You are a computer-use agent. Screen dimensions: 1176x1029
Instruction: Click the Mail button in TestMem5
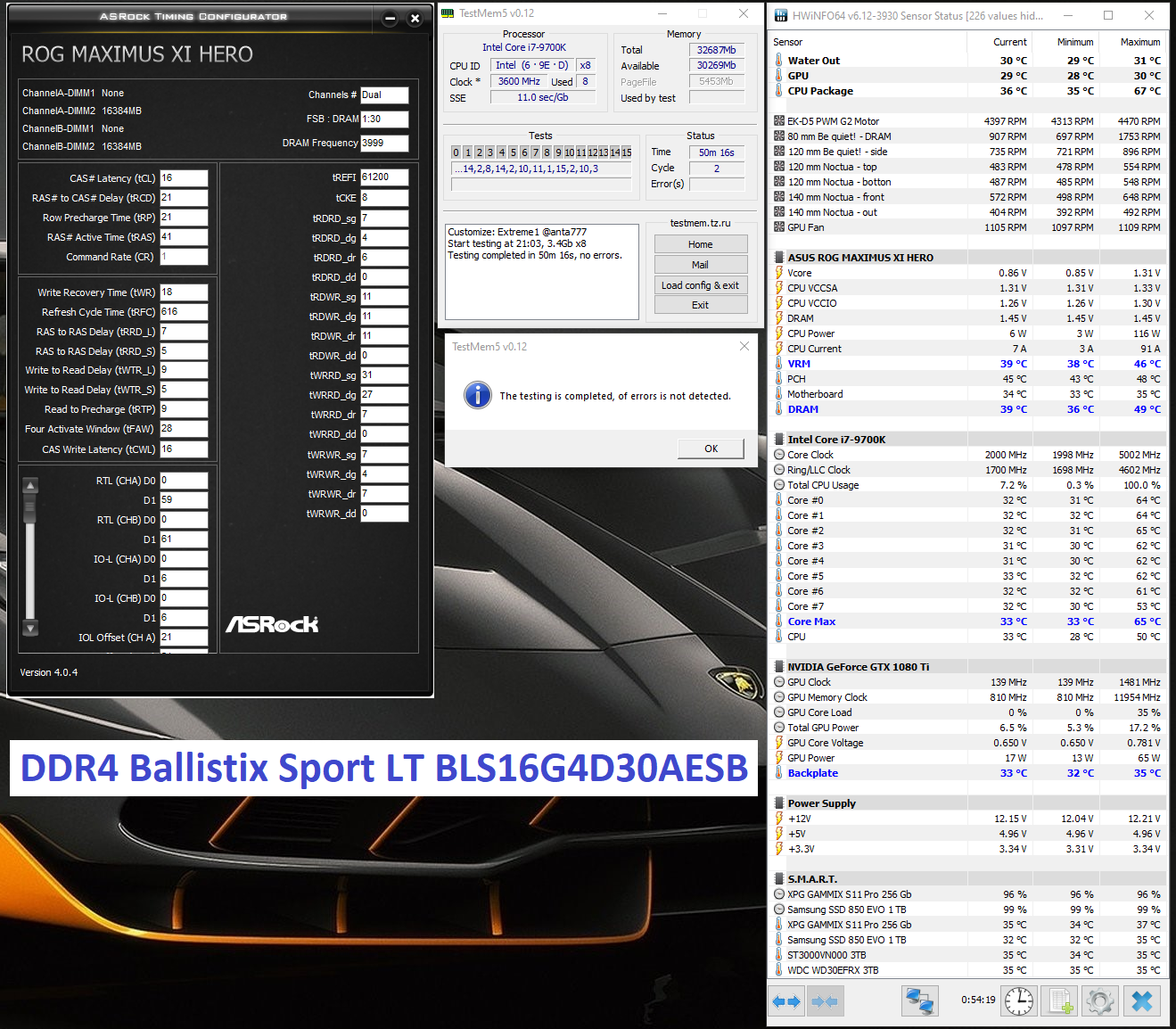pos(701,265)
